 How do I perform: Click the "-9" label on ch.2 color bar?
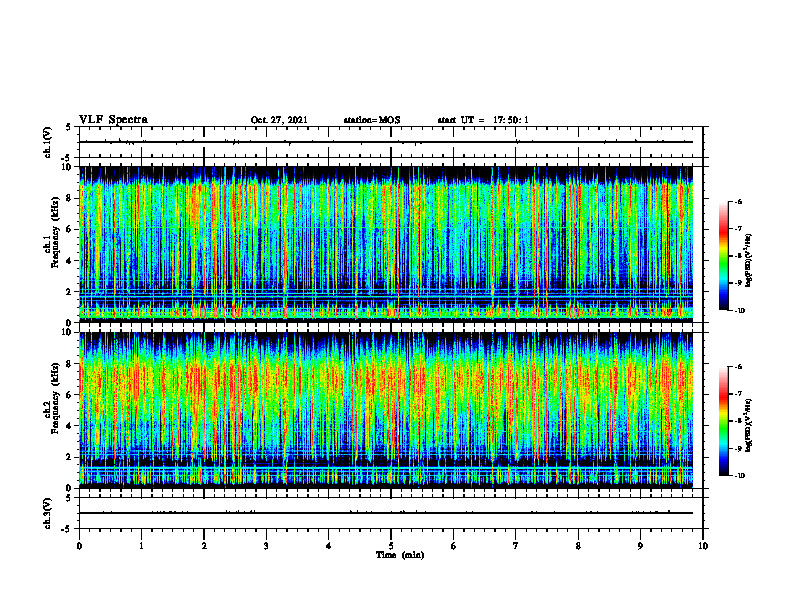[738, 448]
